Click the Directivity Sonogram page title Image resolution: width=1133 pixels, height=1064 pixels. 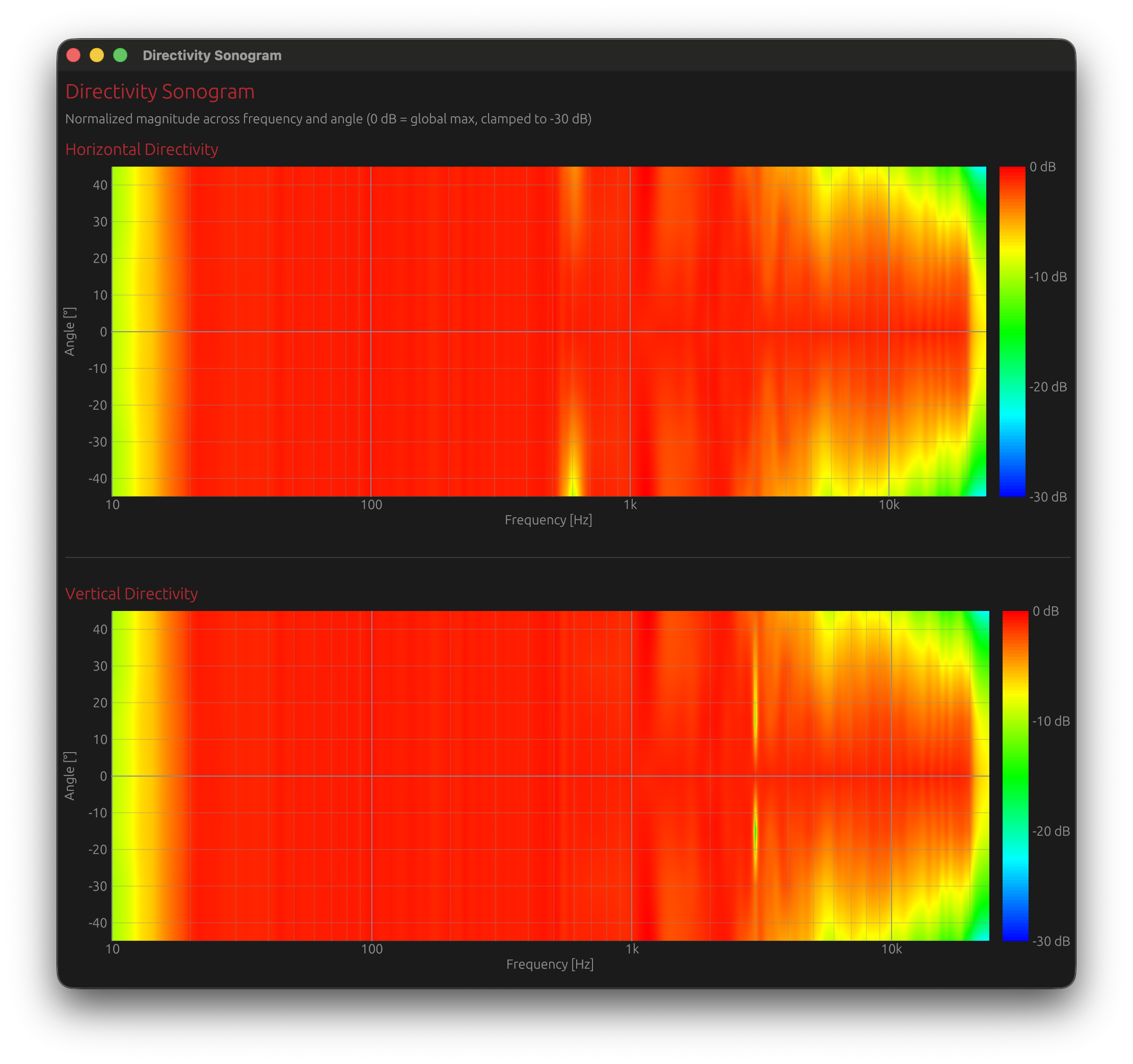tap(160, 91)
